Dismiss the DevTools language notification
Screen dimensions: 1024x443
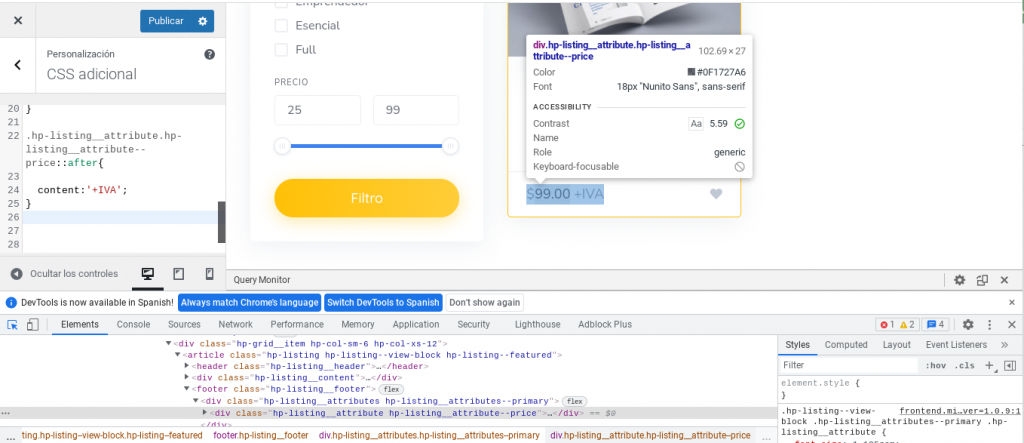click(x=1012, y=303)
